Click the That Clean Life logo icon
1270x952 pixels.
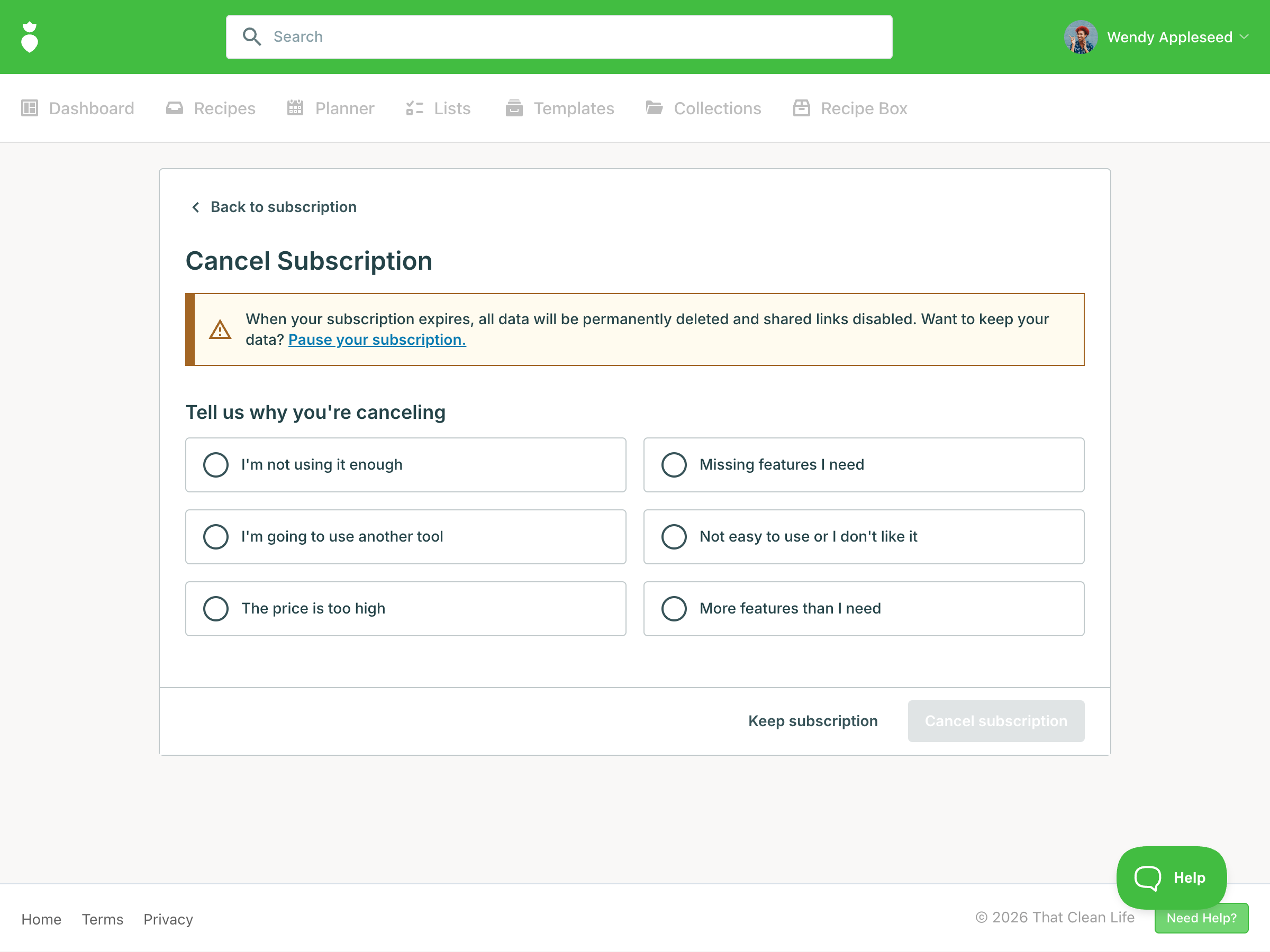coord(29,38)
